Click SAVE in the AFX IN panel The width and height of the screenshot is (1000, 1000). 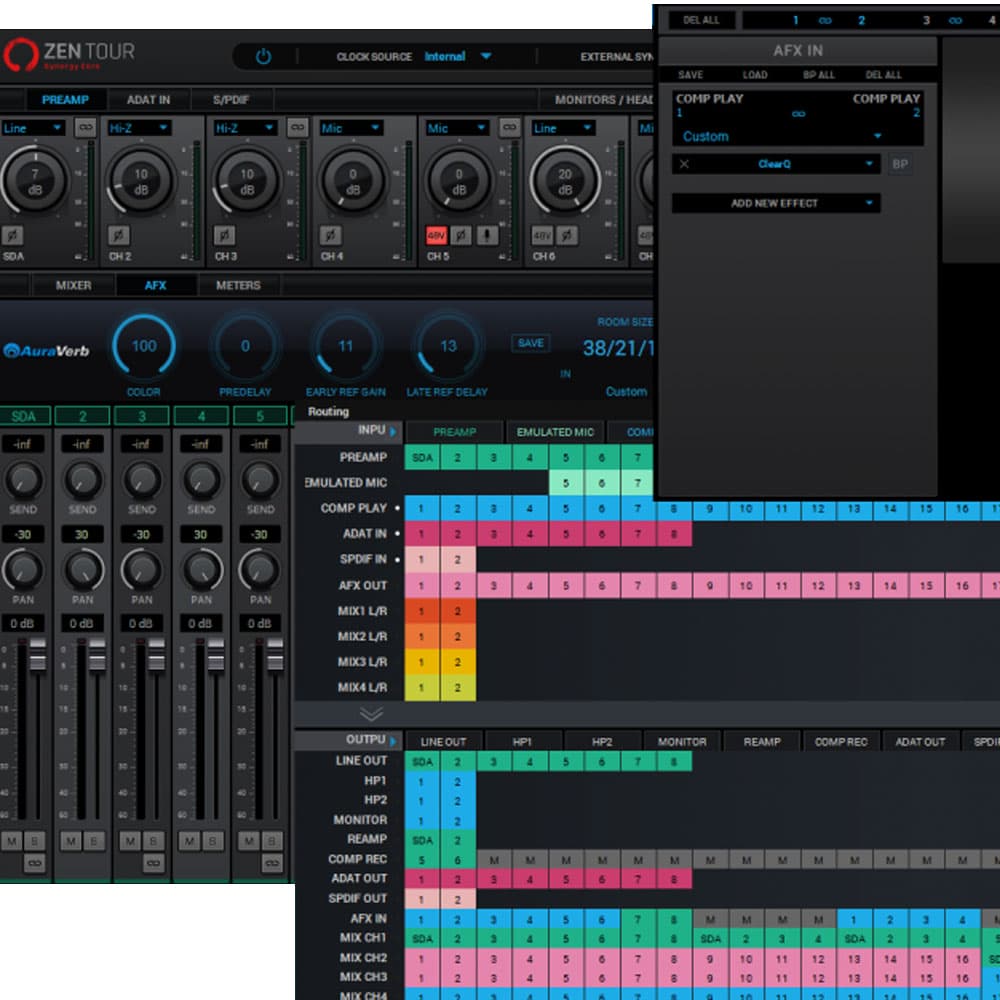pyautogui.click(x=691, y=75)
